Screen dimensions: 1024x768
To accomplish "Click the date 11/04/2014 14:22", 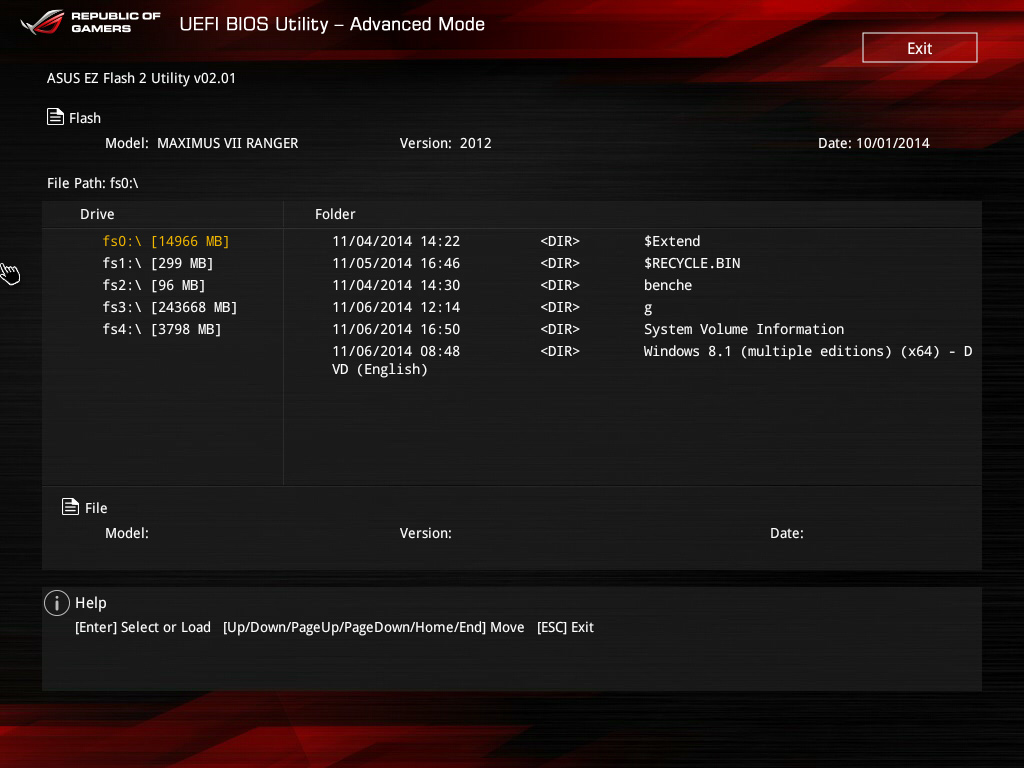I will pos(396,241).
